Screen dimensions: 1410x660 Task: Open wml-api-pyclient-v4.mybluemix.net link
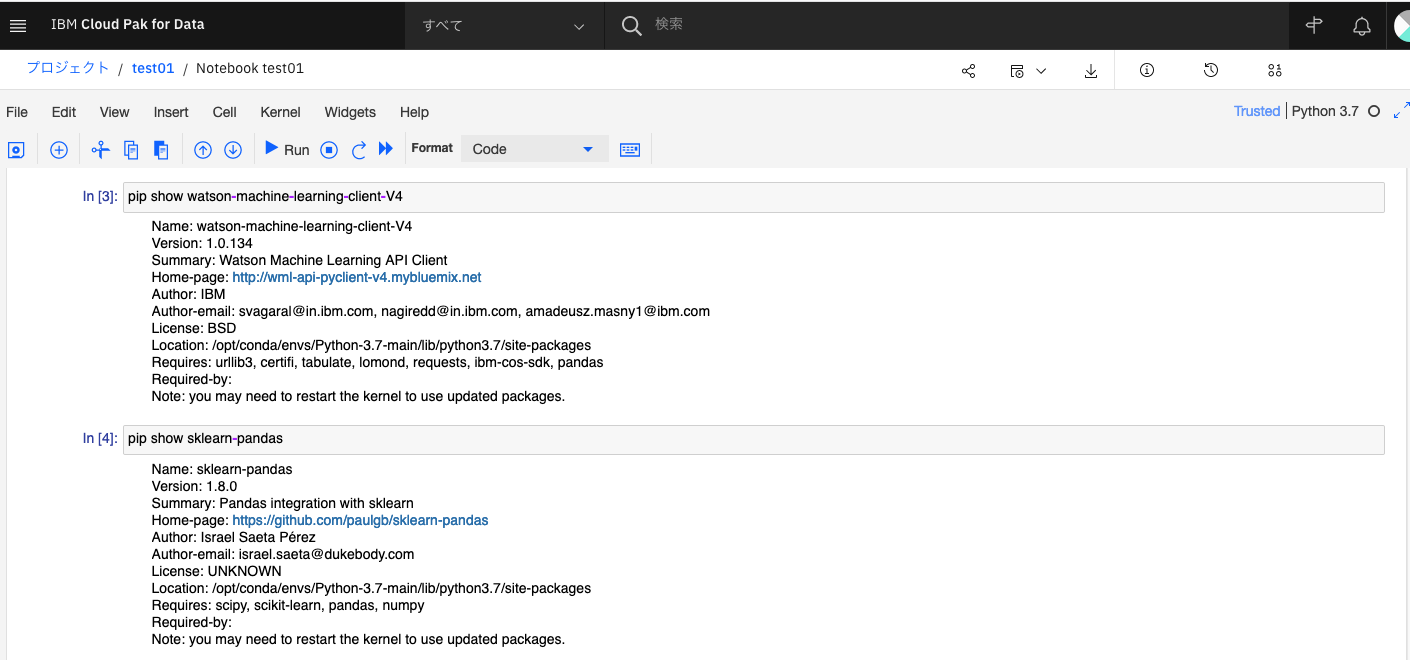[357, 277]
